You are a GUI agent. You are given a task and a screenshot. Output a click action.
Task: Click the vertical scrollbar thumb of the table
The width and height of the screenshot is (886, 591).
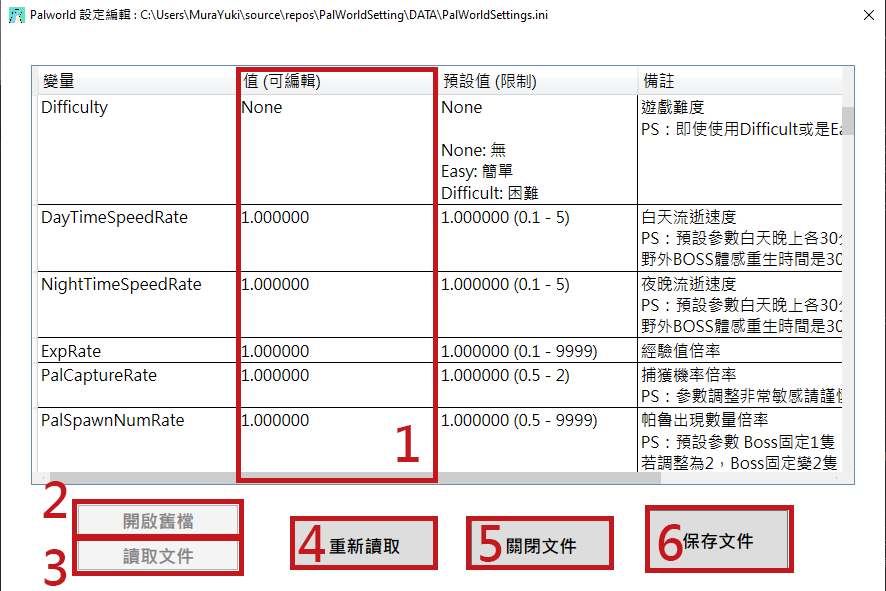(848, 120)
